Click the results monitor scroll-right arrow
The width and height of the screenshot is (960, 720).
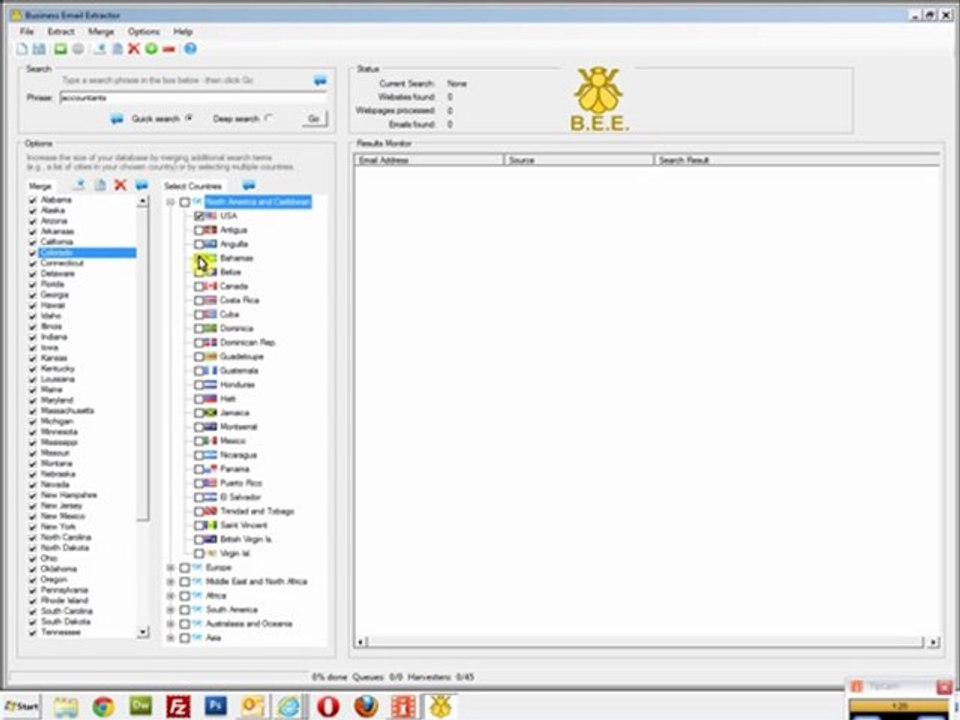[933, 642]
